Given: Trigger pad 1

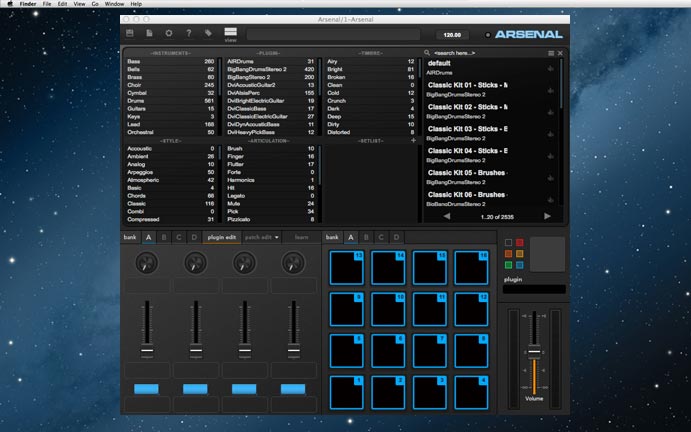Looking at the screenshot, I should (x=346, y=392).
